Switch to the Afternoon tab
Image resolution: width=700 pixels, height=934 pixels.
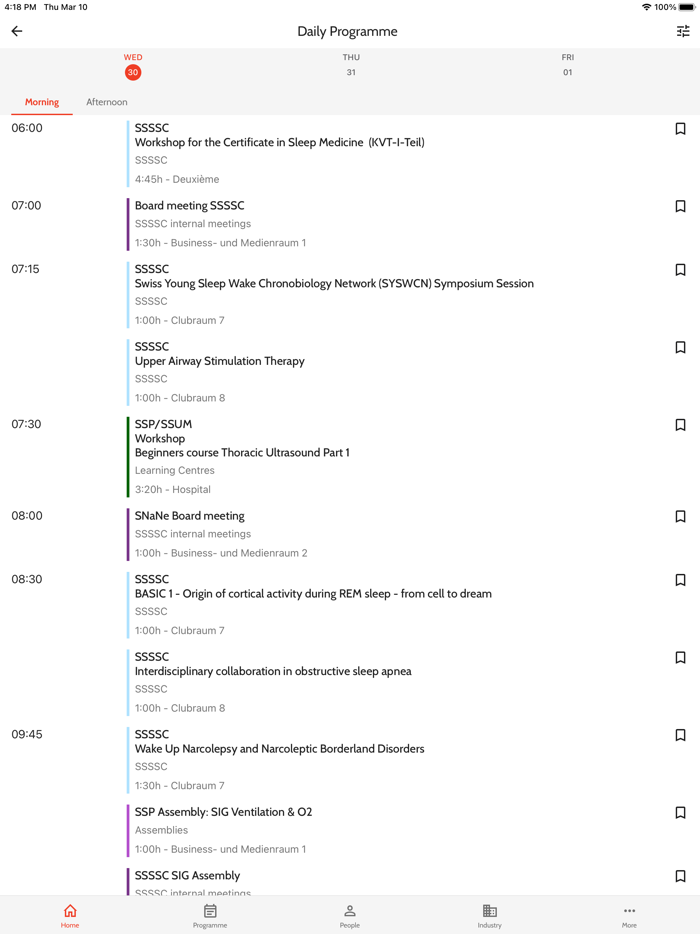107,101
